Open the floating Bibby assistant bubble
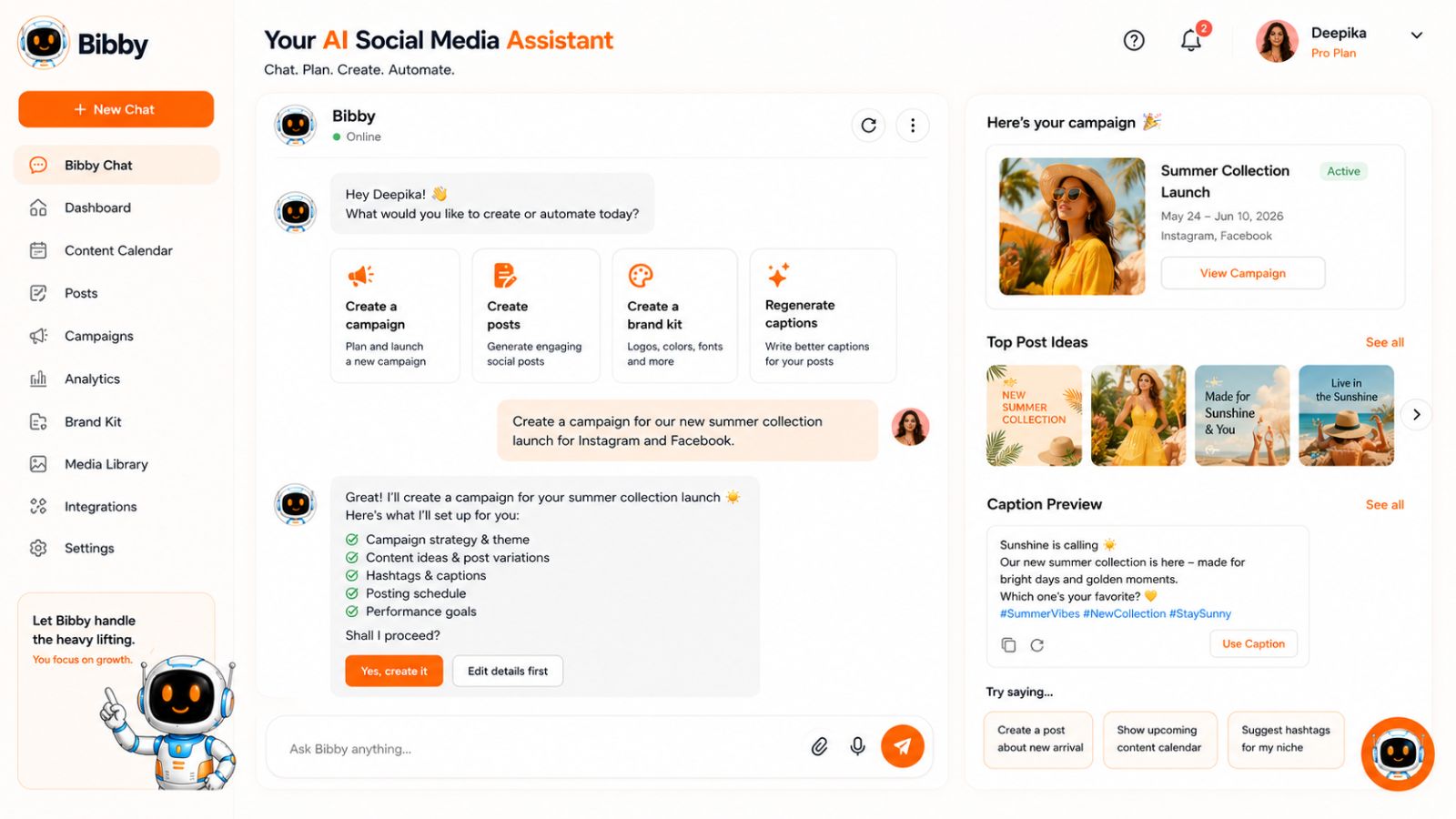 click(x=1398, y=753)
